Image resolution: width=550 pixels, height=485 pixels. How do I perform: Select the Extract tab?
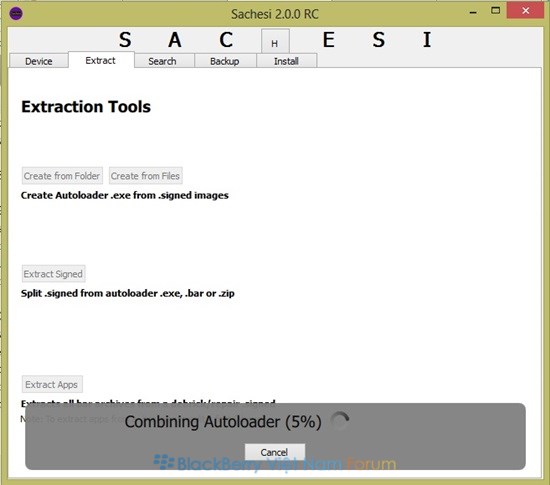(x=101, y=60)
